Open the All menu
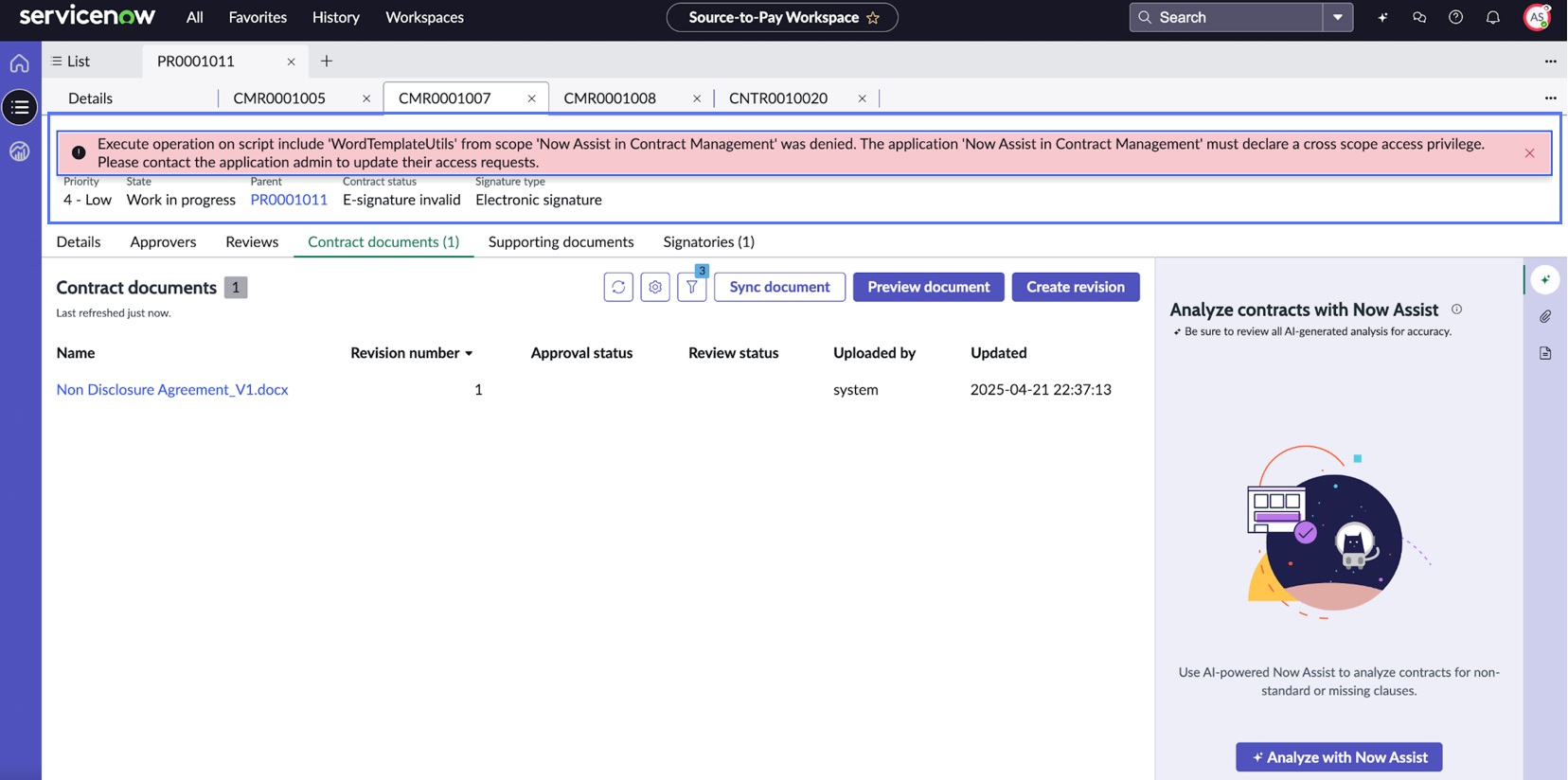Screen dimensions: 1568x780 tap(195, 17)
